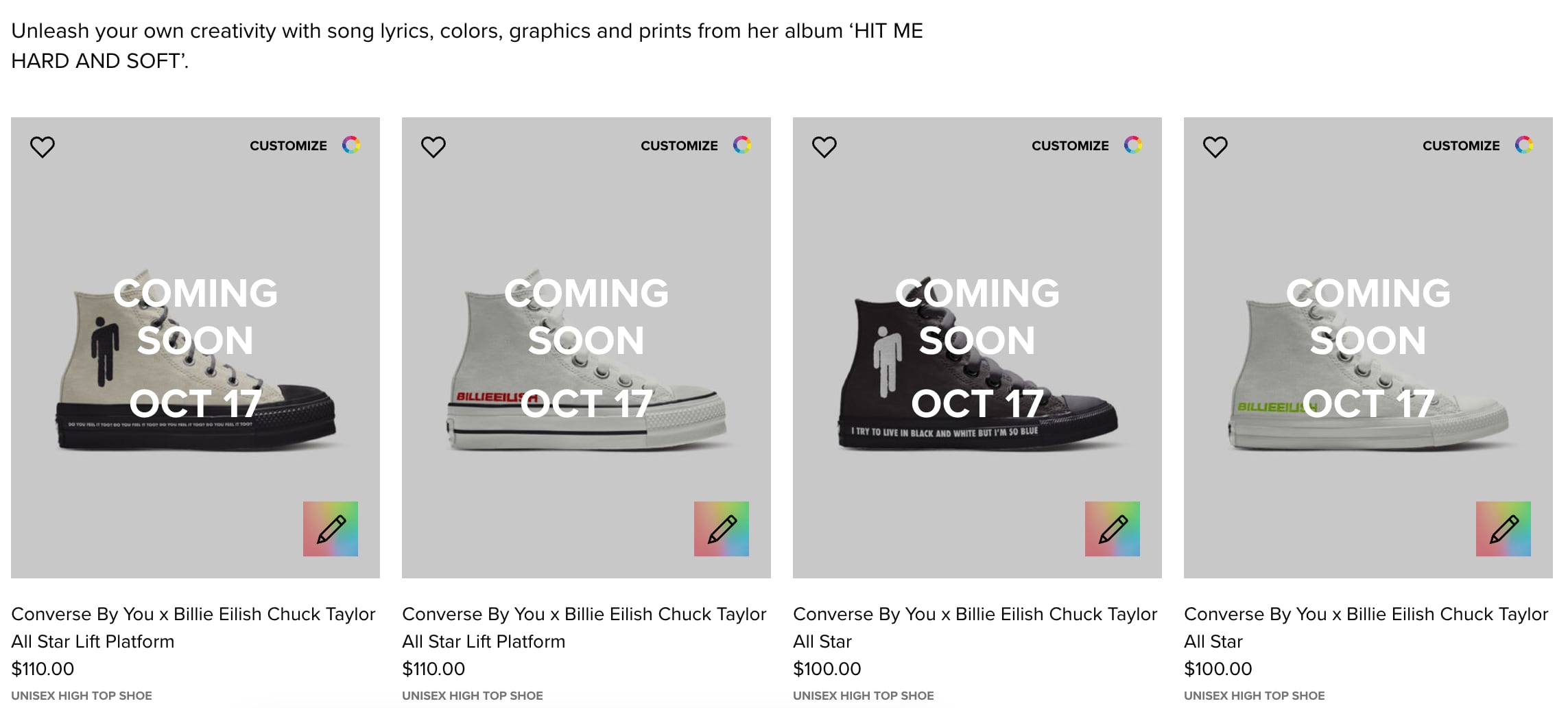This screenshot has width=1568, height=708.
Task: Open pencil editor for red-text white platform shoe
Action: 722,529
